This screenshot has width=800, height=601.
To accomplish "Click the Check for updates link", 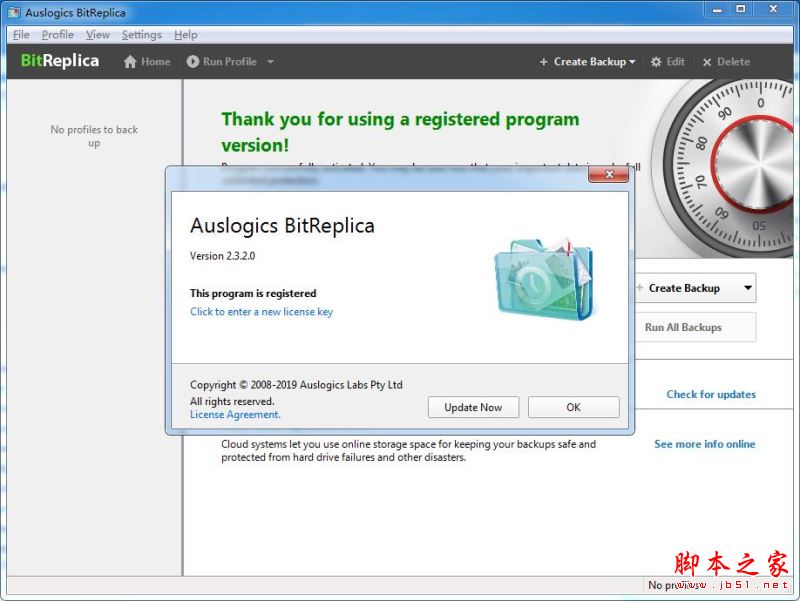I will click(x=711, y=394).
